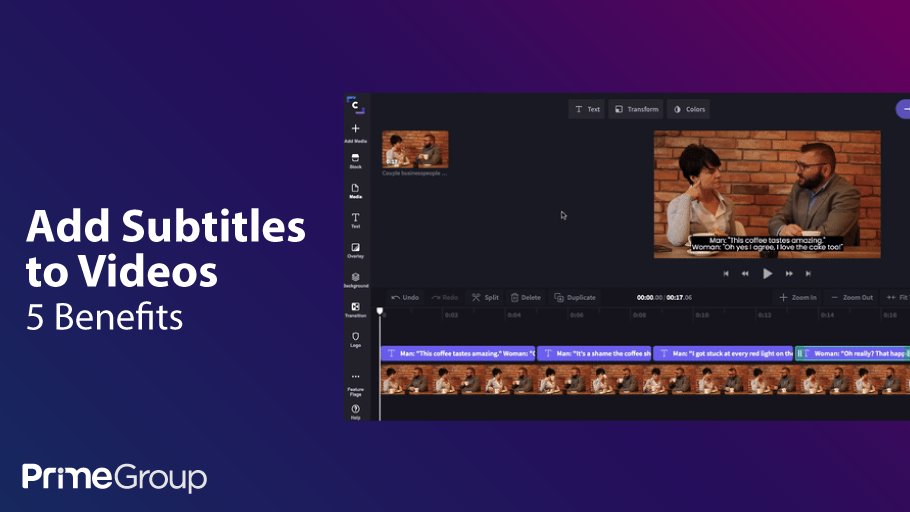Skip to the end of the video
Screen dimensions: 910x512
[x=808, y=273]
